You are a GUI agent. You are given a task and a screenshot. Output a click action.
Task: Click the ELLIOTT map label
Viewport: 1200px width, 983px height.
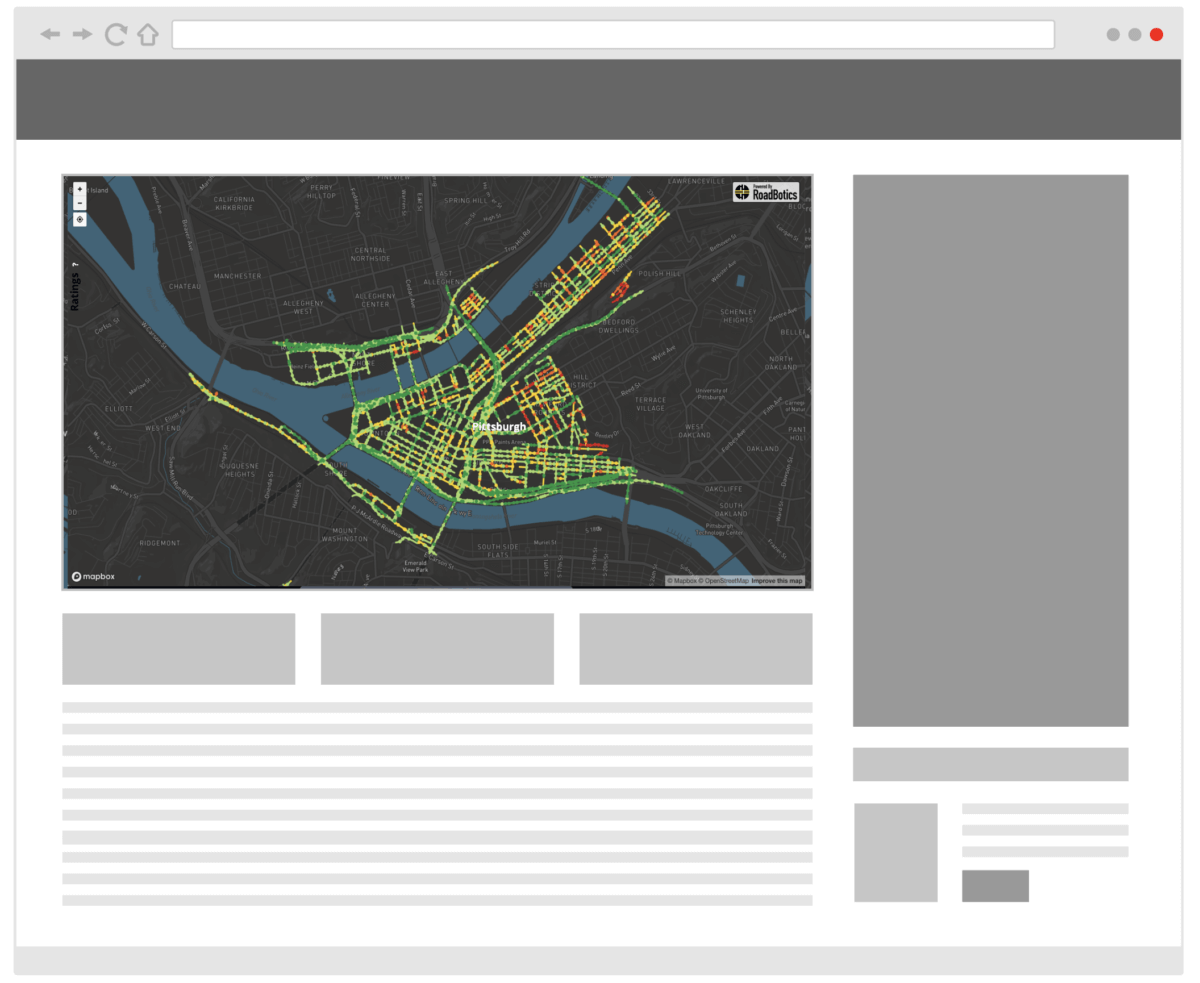coord(119,408)
